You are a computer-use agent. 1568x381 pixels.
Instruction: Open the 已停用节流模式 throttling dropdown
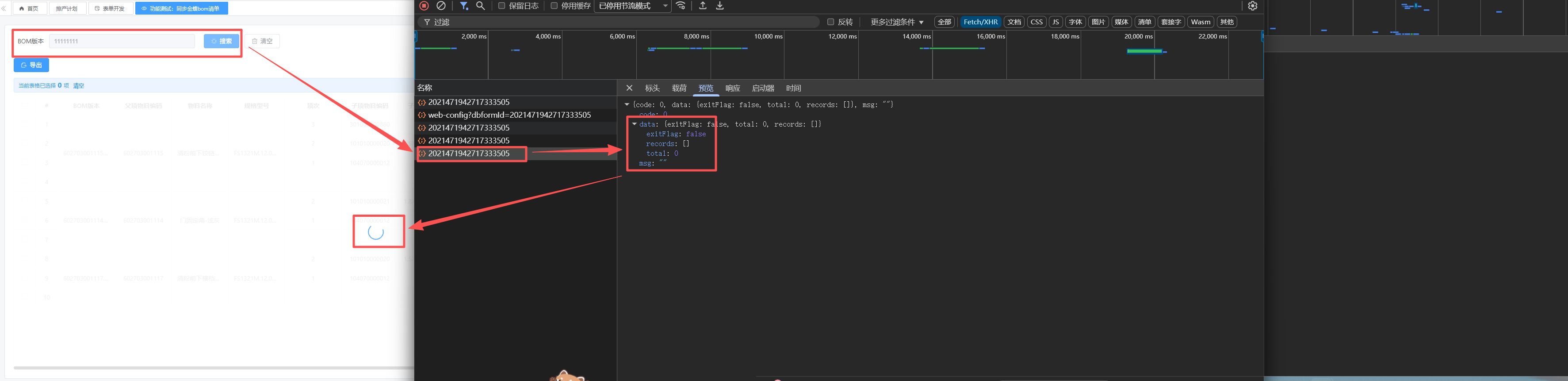click(x=632, y=5)
